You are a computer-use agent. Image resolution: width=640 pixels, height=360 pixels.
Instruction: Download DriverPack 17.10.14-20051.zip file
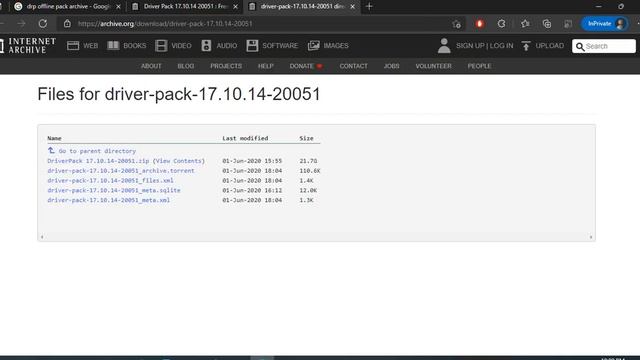coord(98,161)
